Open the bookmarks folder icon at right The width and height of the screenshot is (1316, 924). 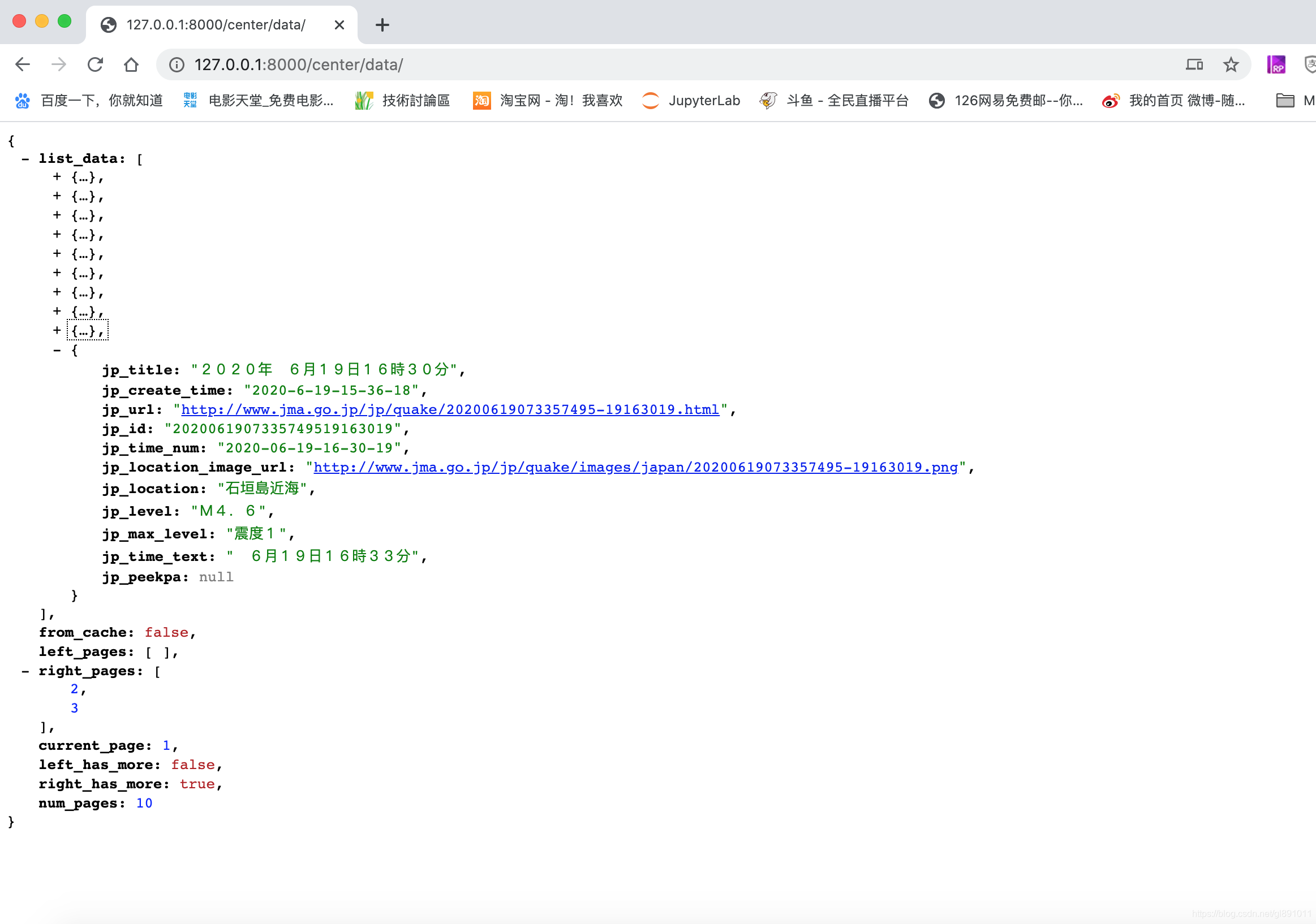1285,101
